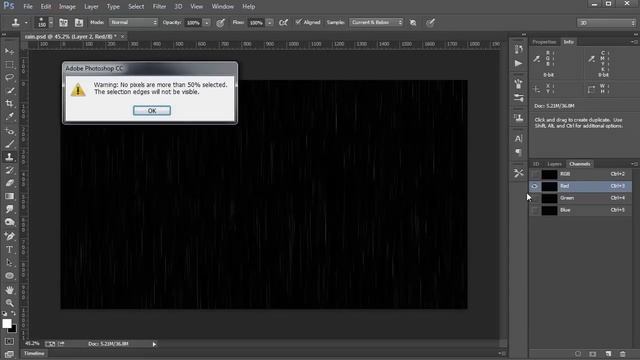
Task: Toggle visibility of Red channel
Action: tap(535, 186)
